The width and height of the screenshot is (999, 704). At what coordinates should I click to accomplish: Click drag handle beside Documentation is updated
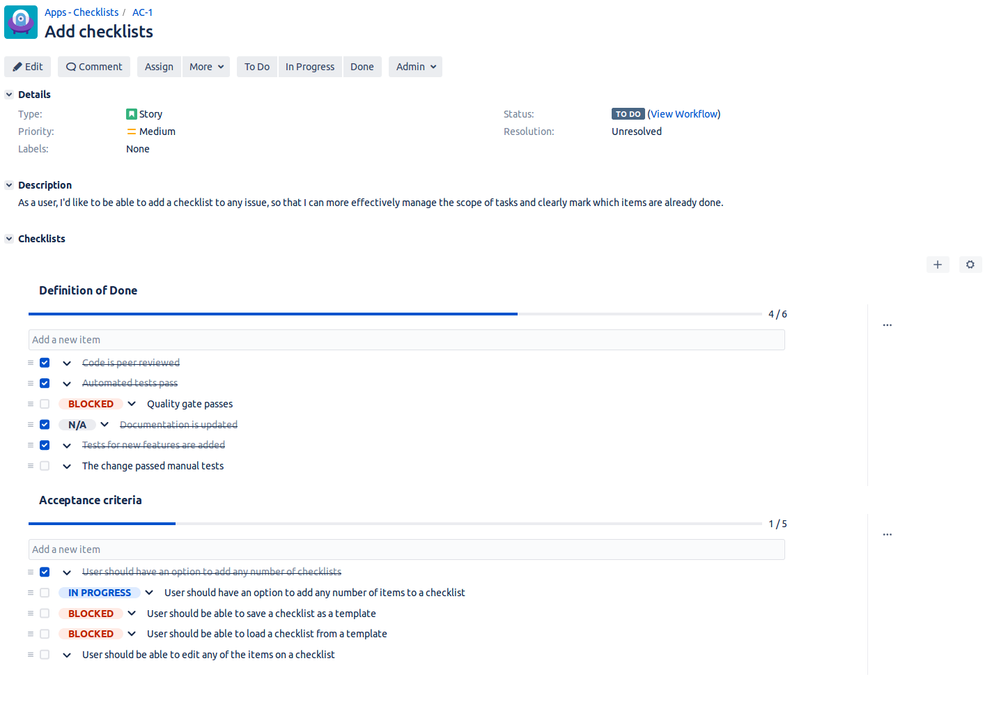click(31, 424)
